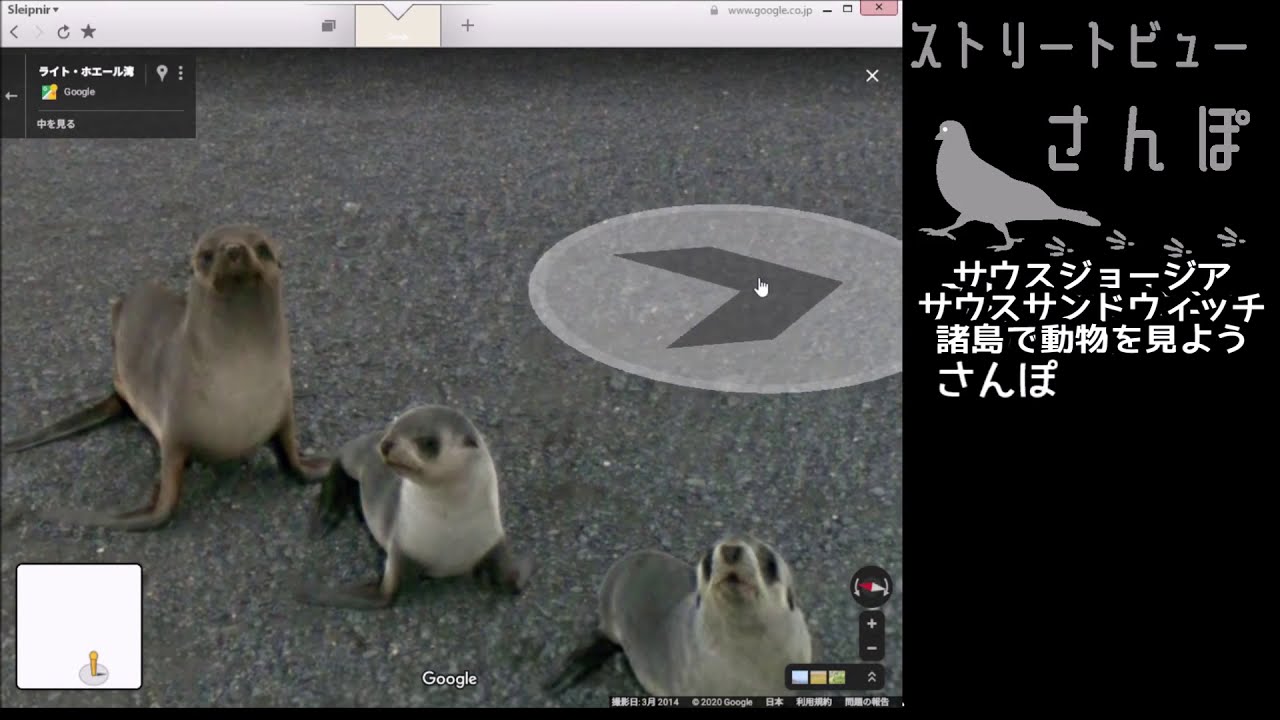The width and height of the screenshot is (1280, 720).
Task: Close Street View with the X button
Action: [872, 76]
